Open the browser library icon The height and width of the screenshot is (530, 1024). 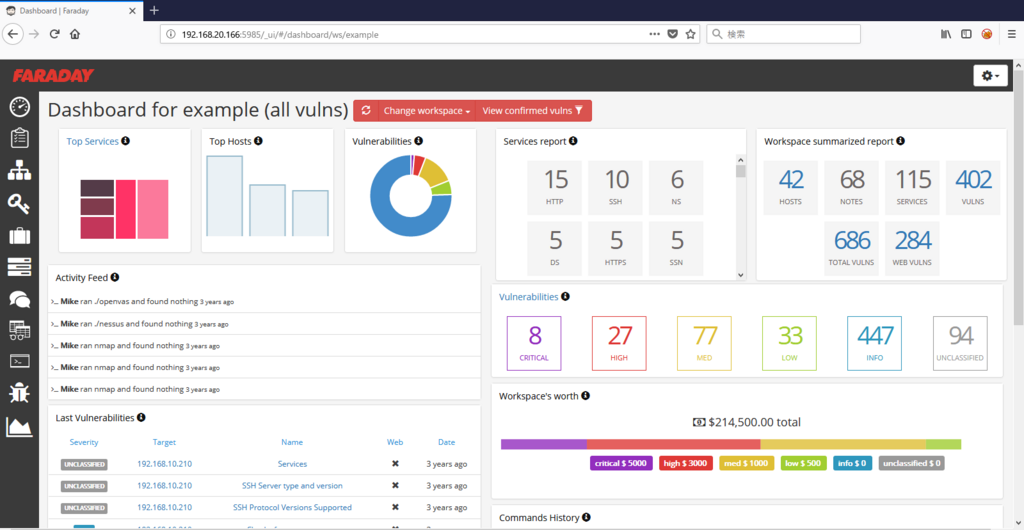coord(946,34)
